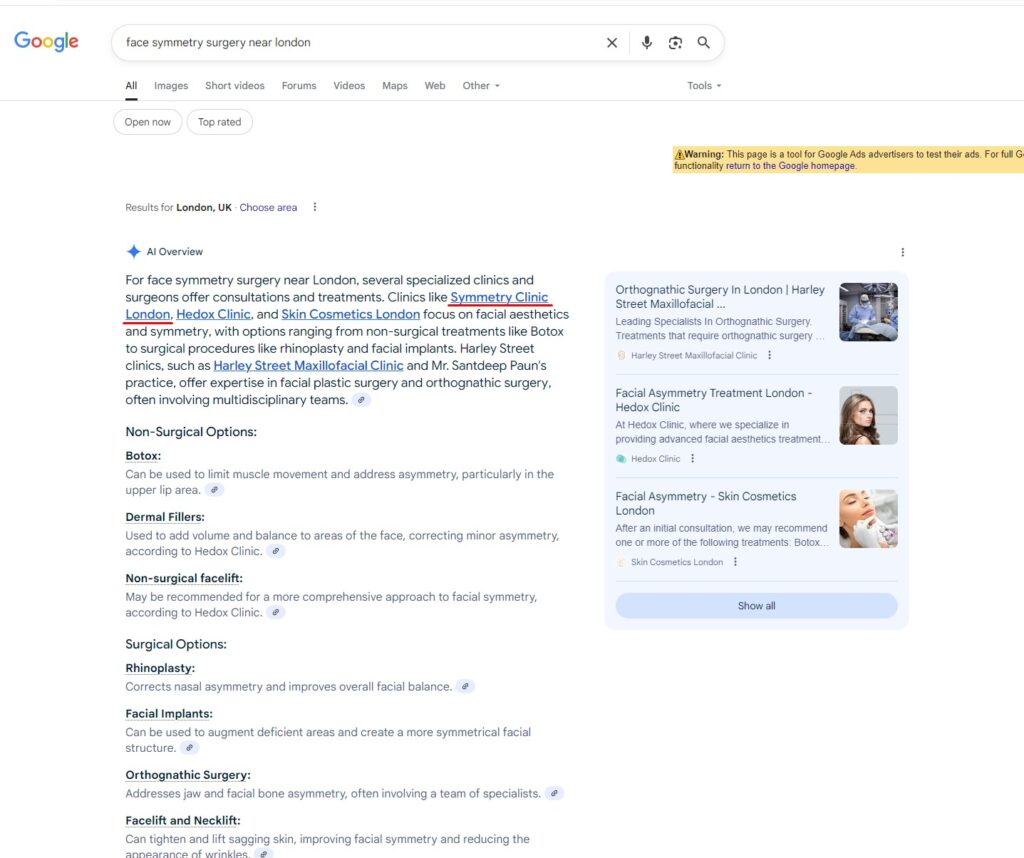Click the 'Non-Surgical Options:' heading text

[191, 432]
